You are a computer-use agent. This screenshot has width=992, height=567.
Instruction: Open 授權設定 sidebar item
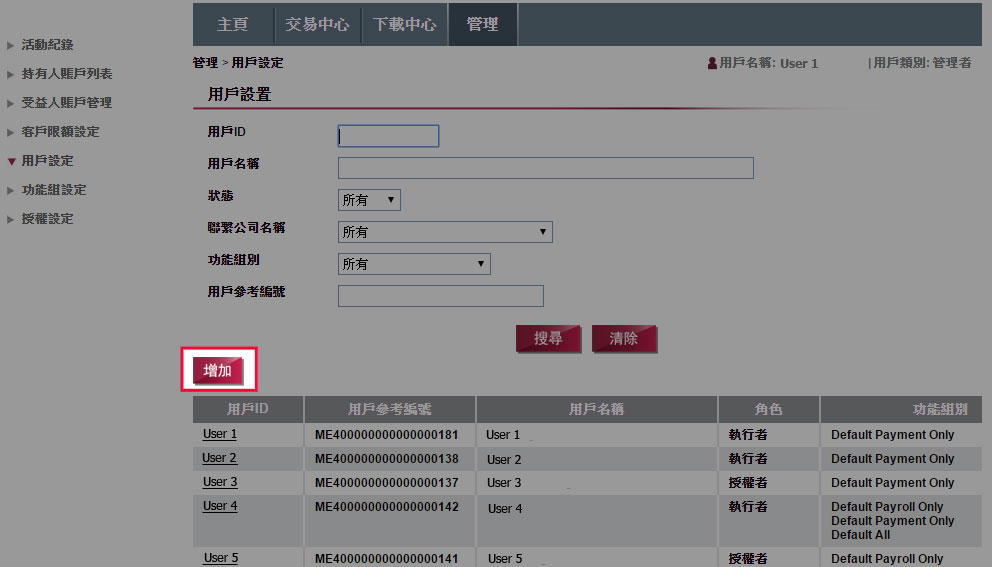coord(47,219)
